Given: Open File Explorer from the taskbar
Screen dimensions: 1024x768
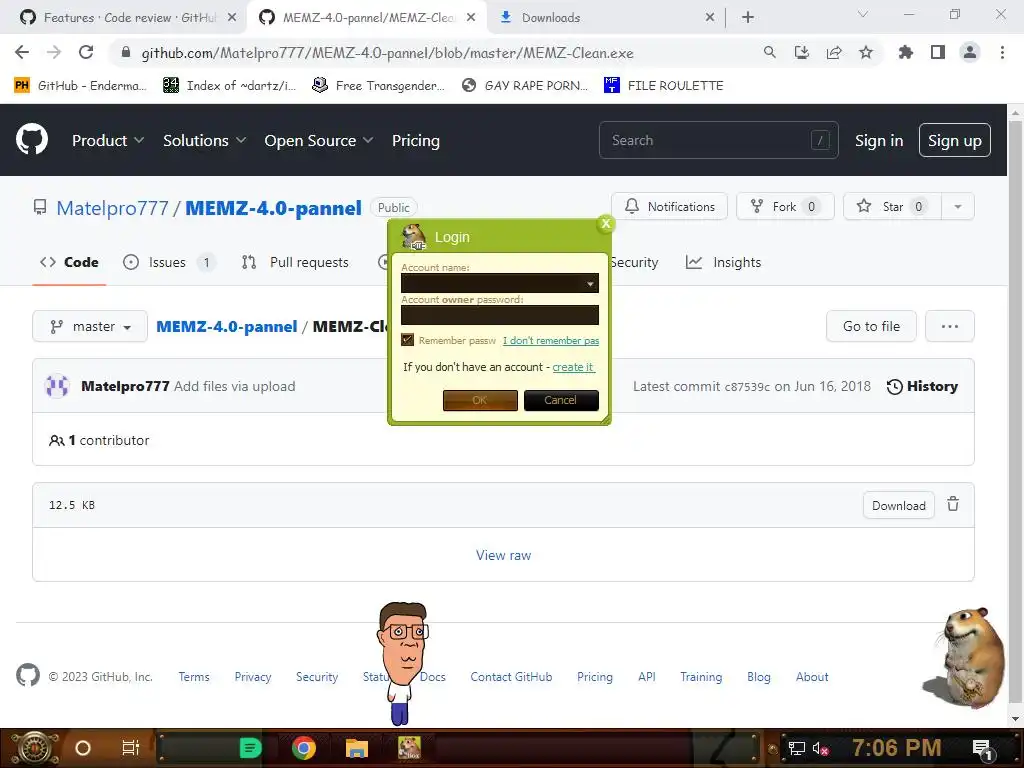Looking at the screenshot, I should [x=357, y=748].
